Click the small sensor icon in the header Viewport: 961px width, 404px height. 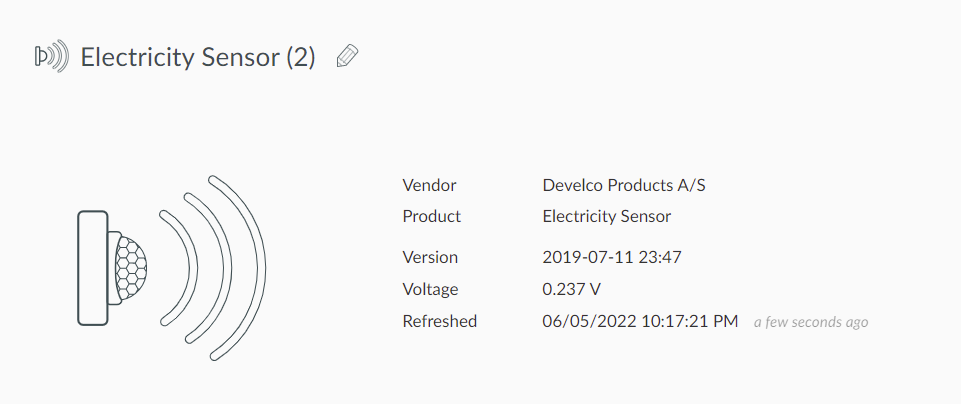[x=51, y=56]
